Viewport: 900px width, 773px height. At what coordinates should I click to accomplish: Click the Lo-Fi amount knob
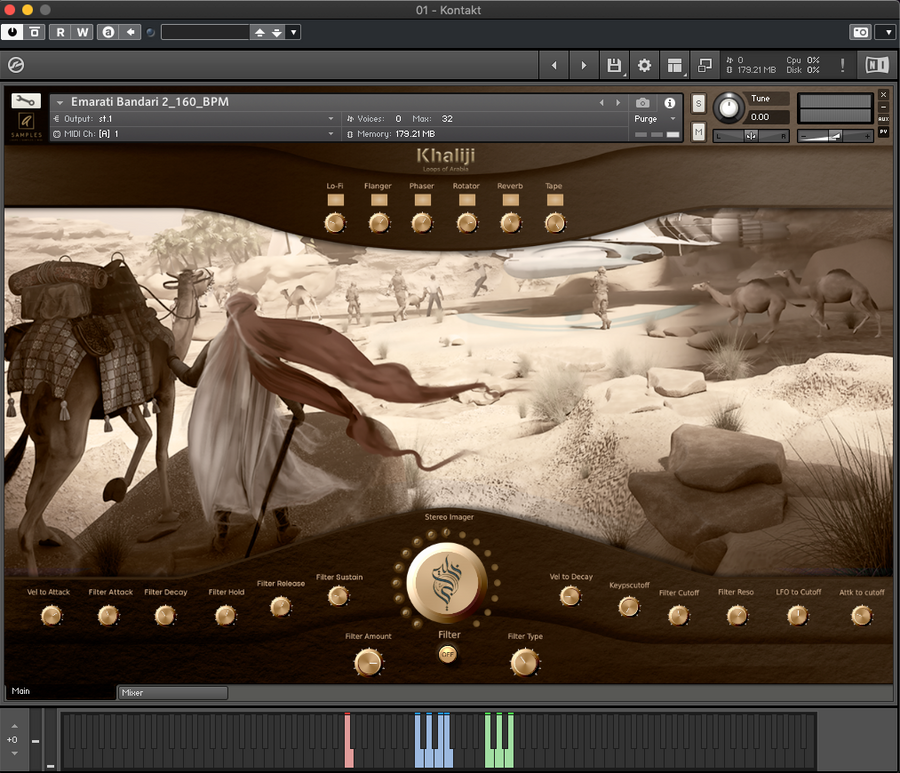pyautogui.click(x=335, y=223)
